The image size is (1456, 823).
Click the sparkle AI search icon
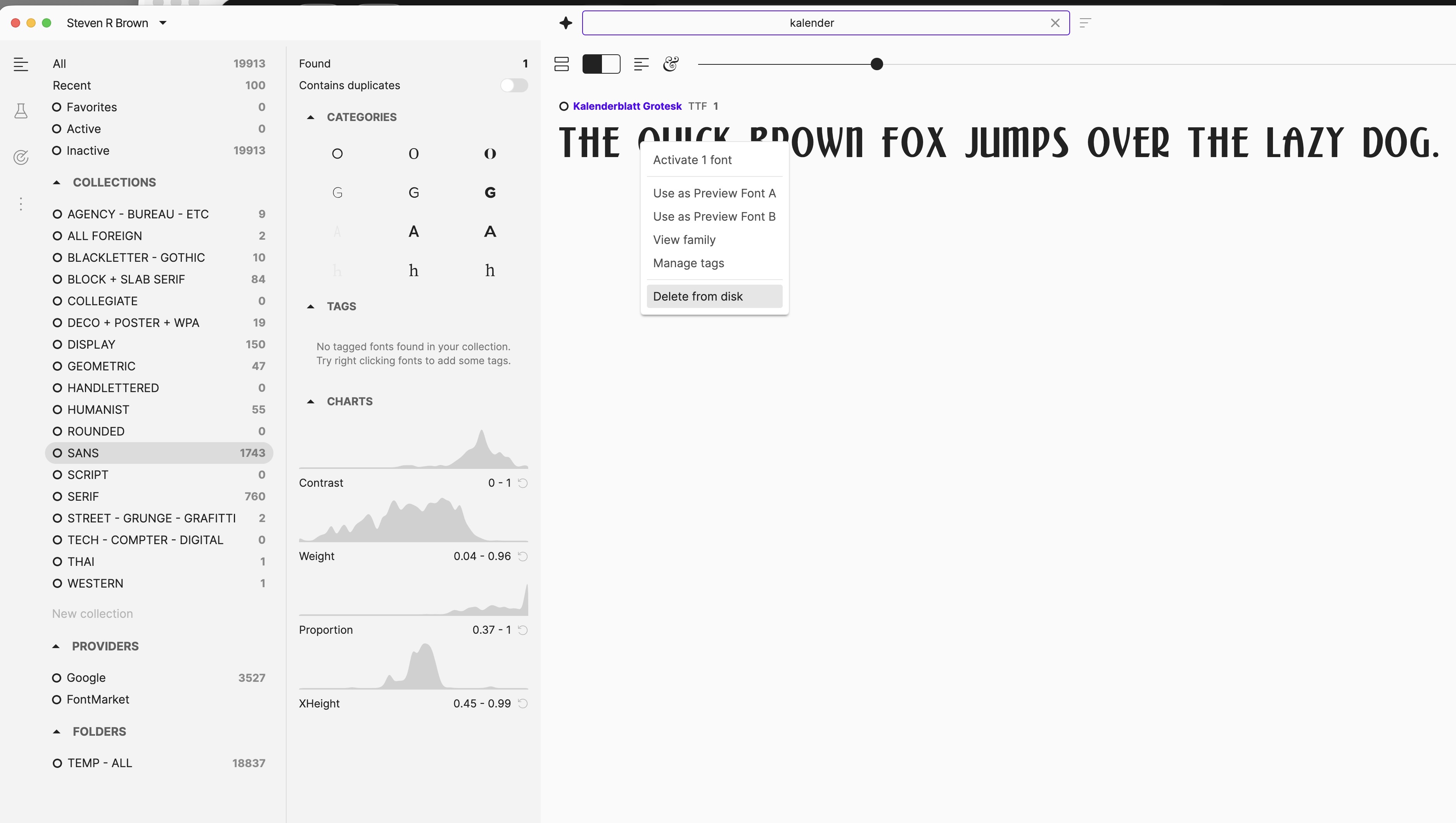[566, 23]
